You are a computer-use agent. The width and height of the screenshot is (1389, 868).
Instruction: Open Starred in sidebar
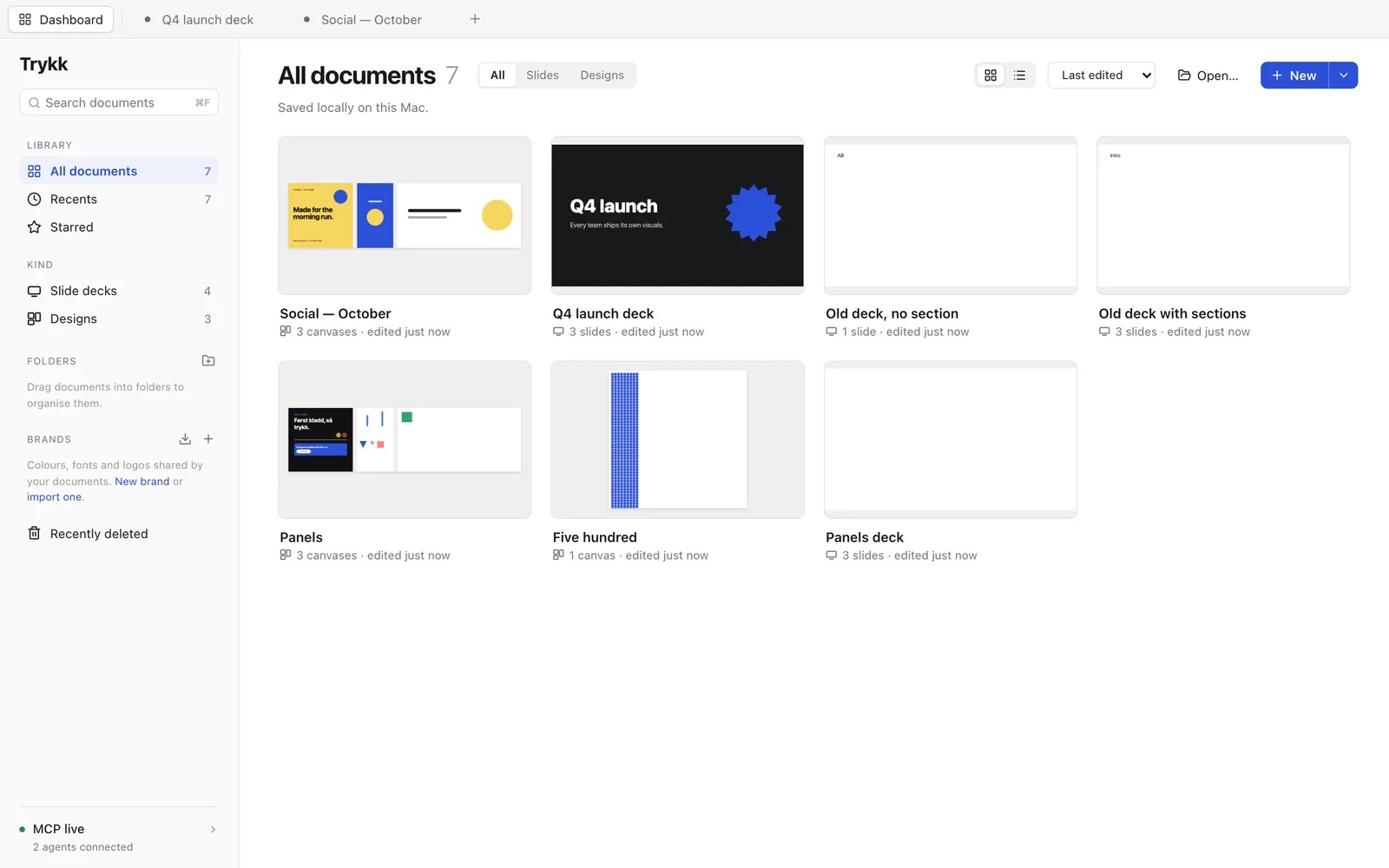pyautogui.click(x=119, y=227)
